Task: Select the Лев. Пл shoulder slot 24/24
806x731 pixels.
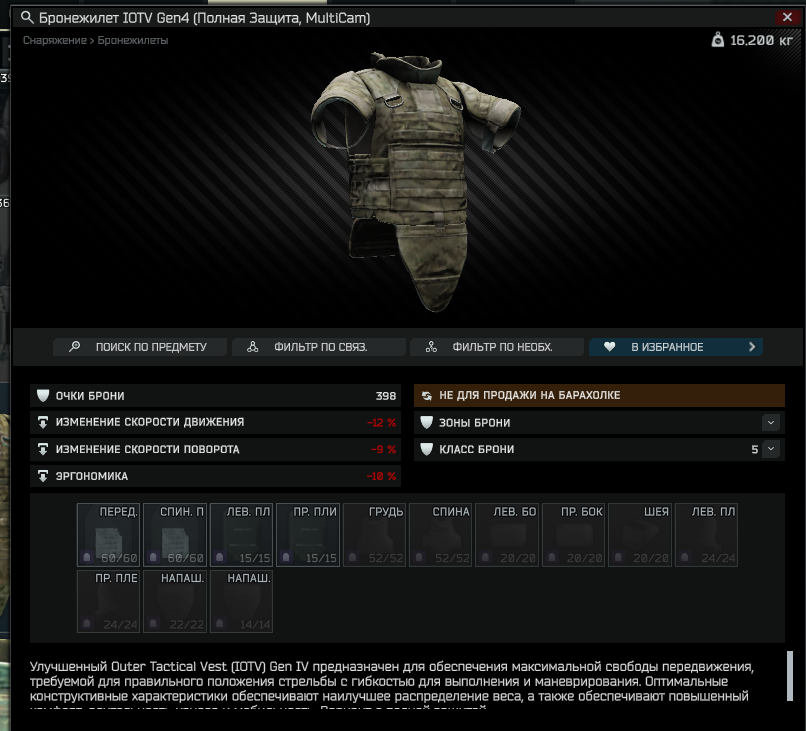Action: (x=706, y=535)
